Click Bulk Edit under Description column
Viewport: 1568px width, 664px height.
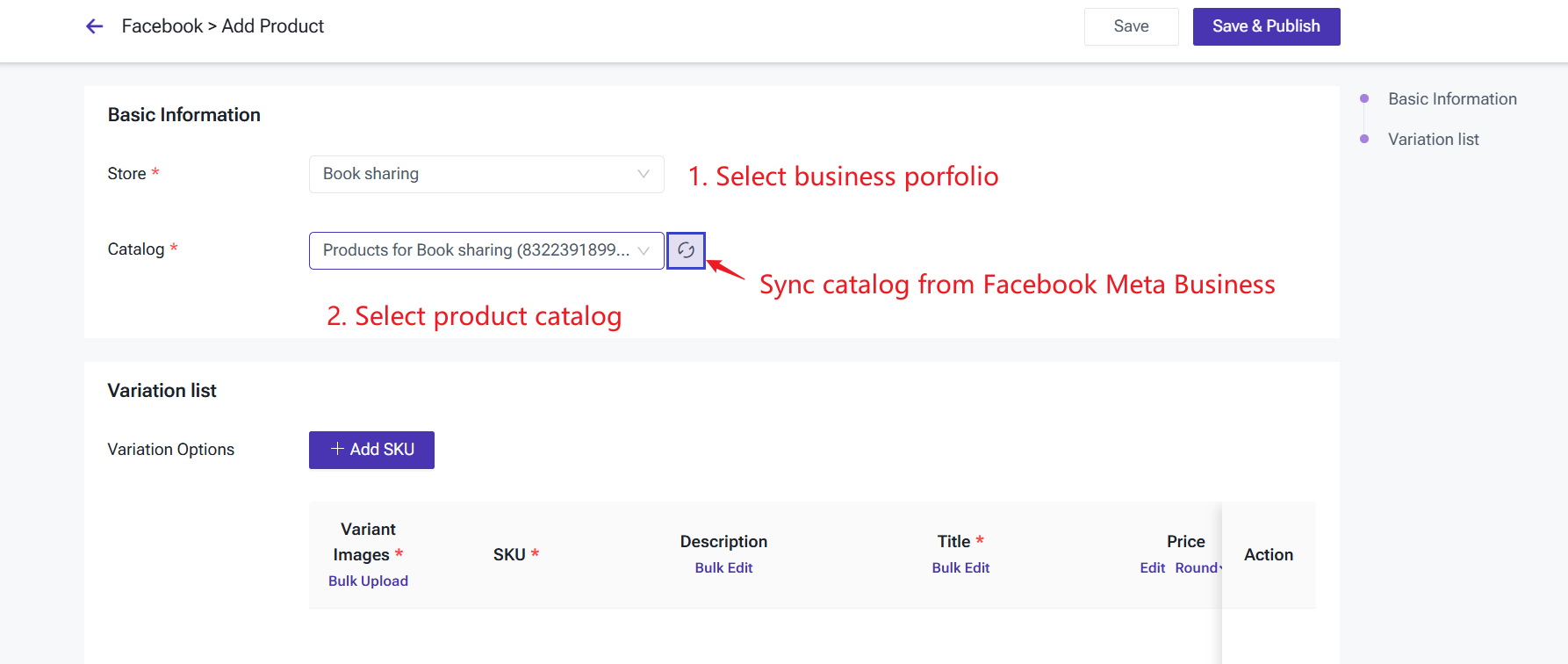tap(723, 568)
